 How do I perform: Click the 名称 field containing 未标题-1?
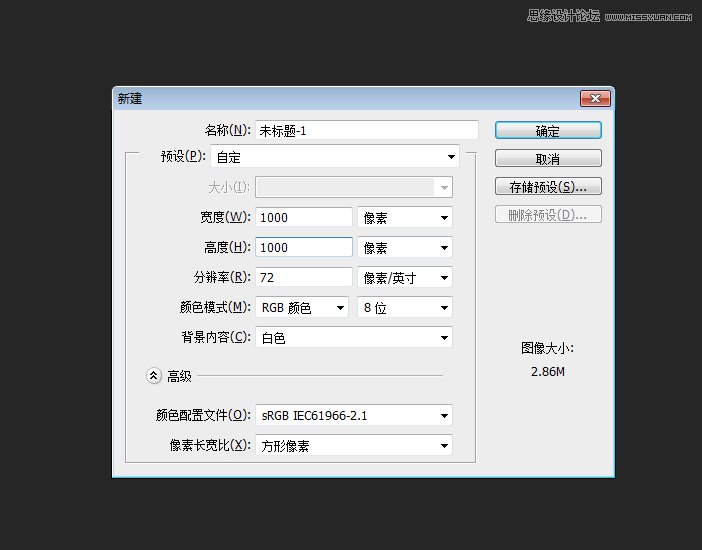coord(367,130)
